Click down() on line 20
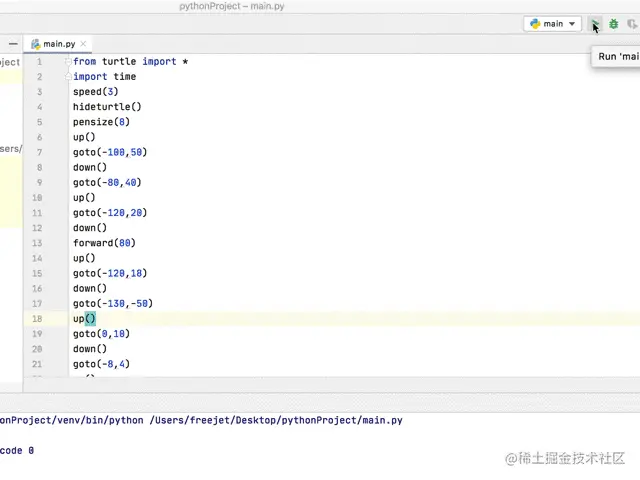This screenshot has height=480, width=640. coord(90,349)
